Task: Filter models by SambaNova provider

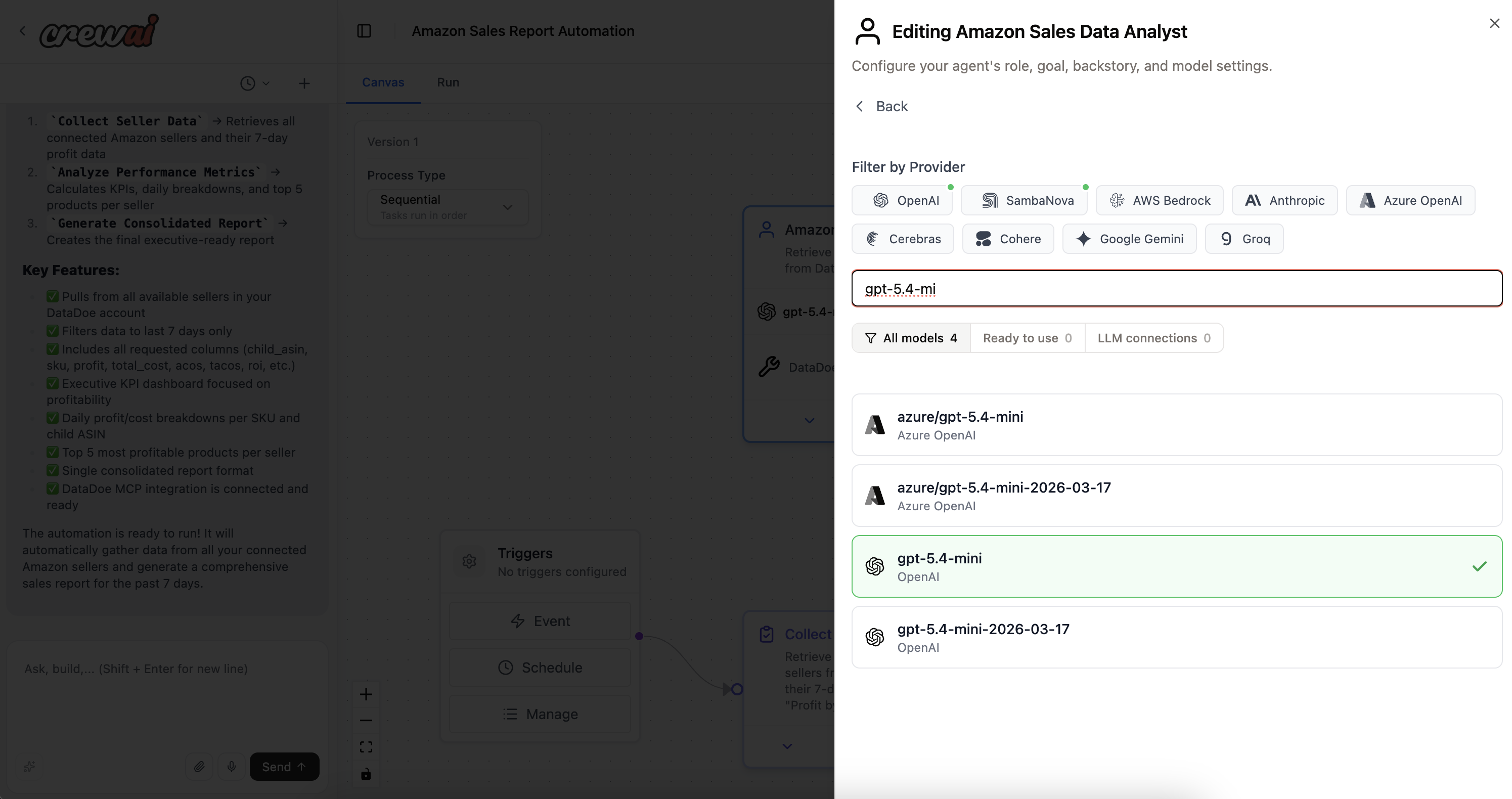Action: pyautogui.click(x=1024, y=201)
